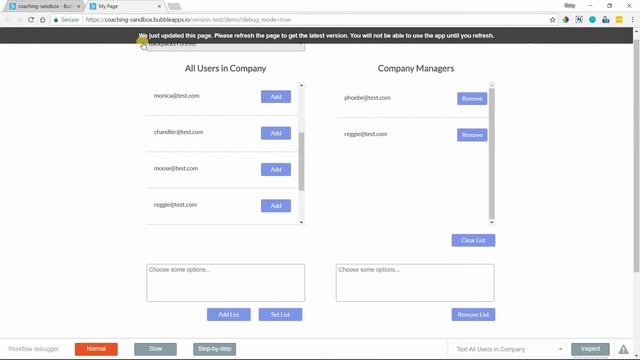Switch to the coaching-sandbox tab
Viewport: 640px width, 360px height.
[x=43, y=7]
